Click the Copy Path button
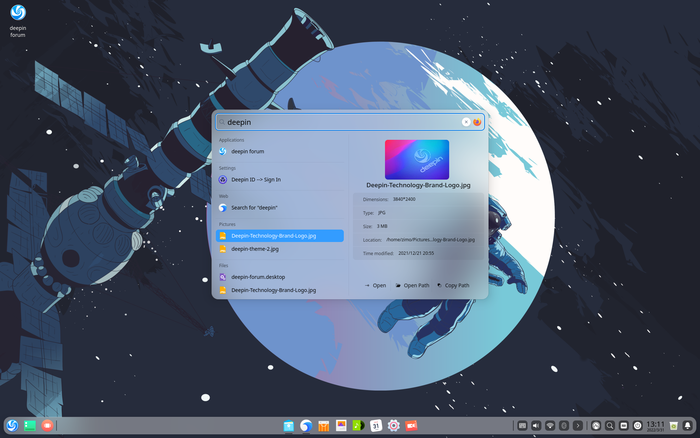This screenshot has height=438, width=700. 453,285
